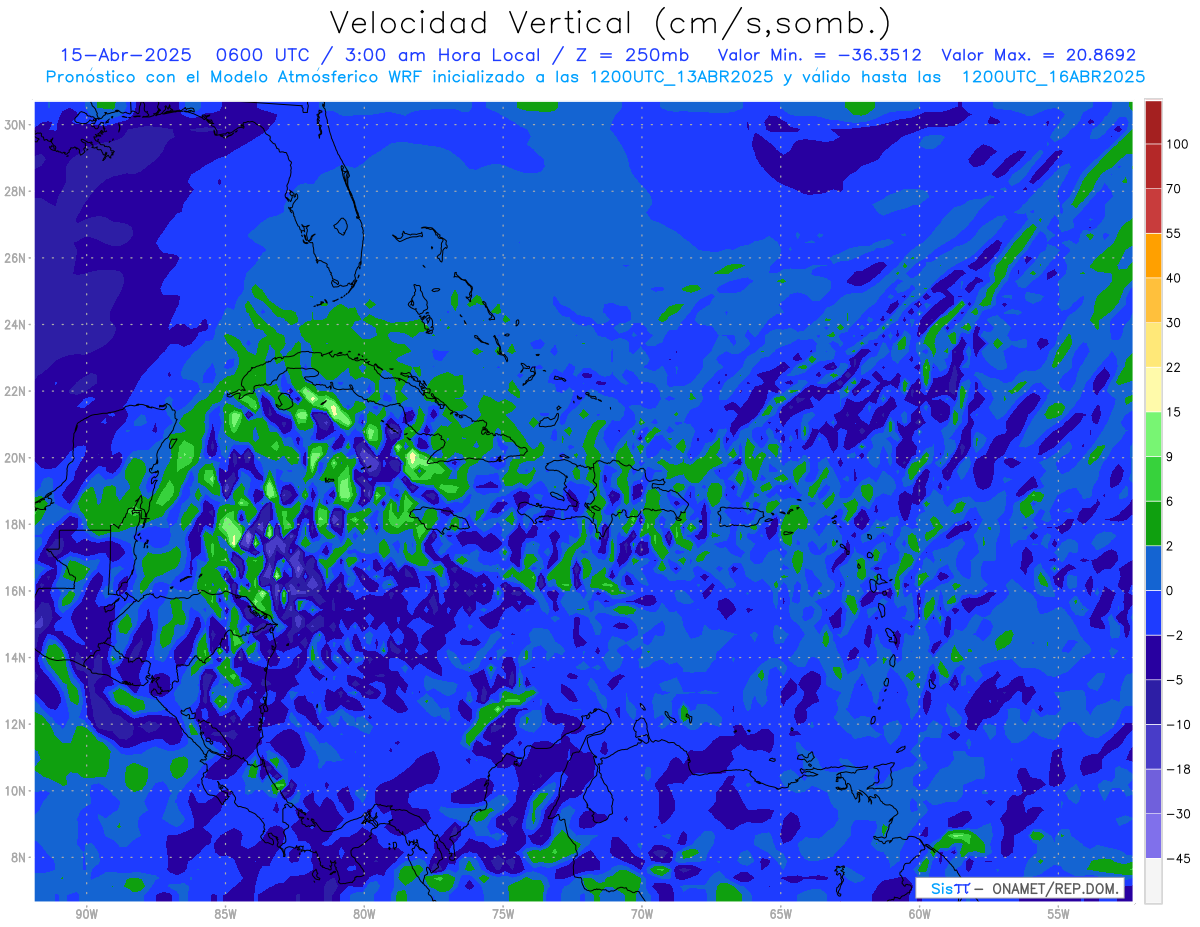
Task: Pick the light green swatch between 9 and 15
Action: tap(1153, 434)
